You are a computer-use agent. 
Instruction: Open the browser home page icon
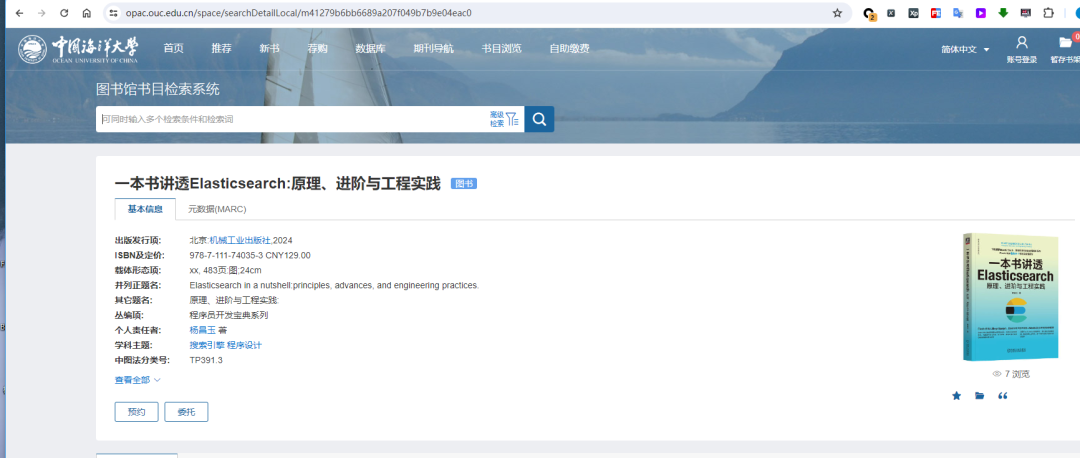pos(86,13)
